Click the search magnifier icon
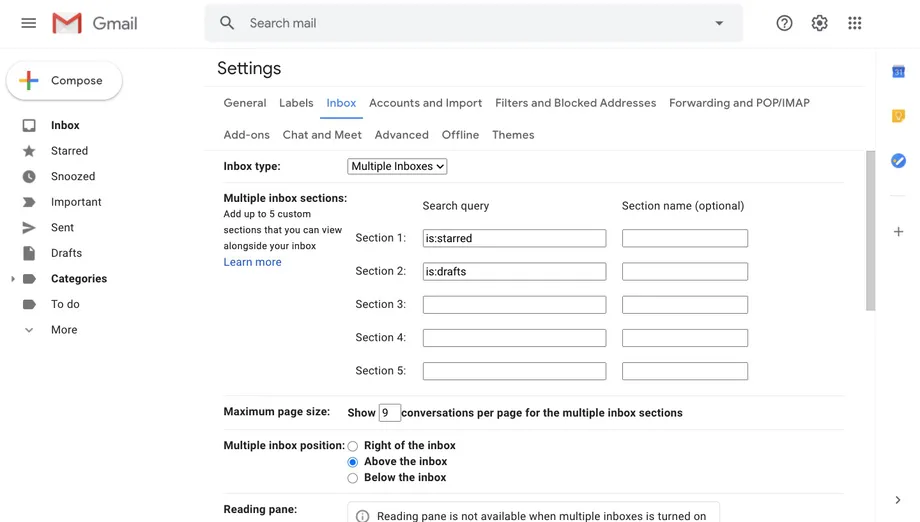This screenshot has height=522, width=920. tap(227, 23)
